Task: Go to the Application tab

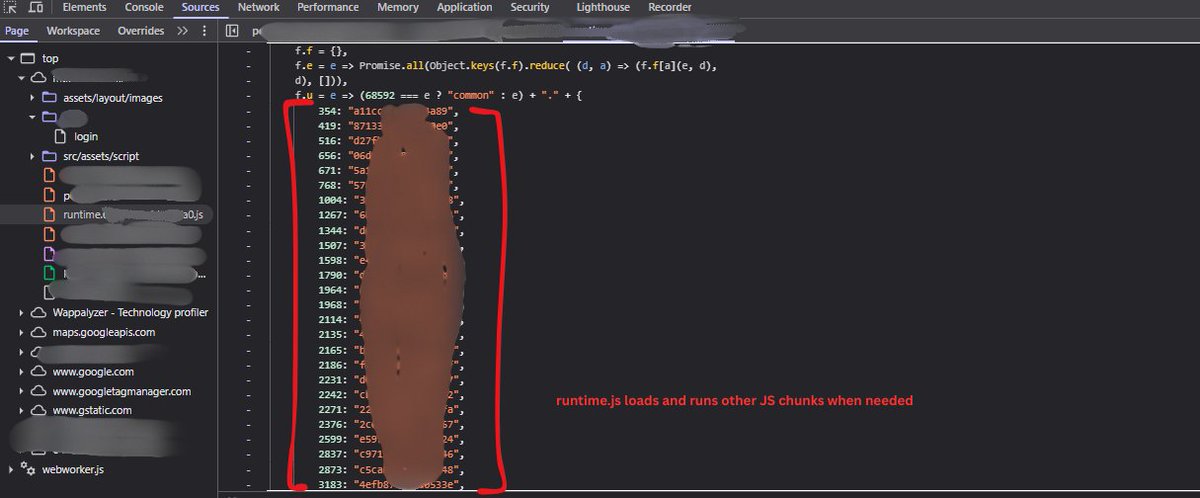Action: pos(464,7)
